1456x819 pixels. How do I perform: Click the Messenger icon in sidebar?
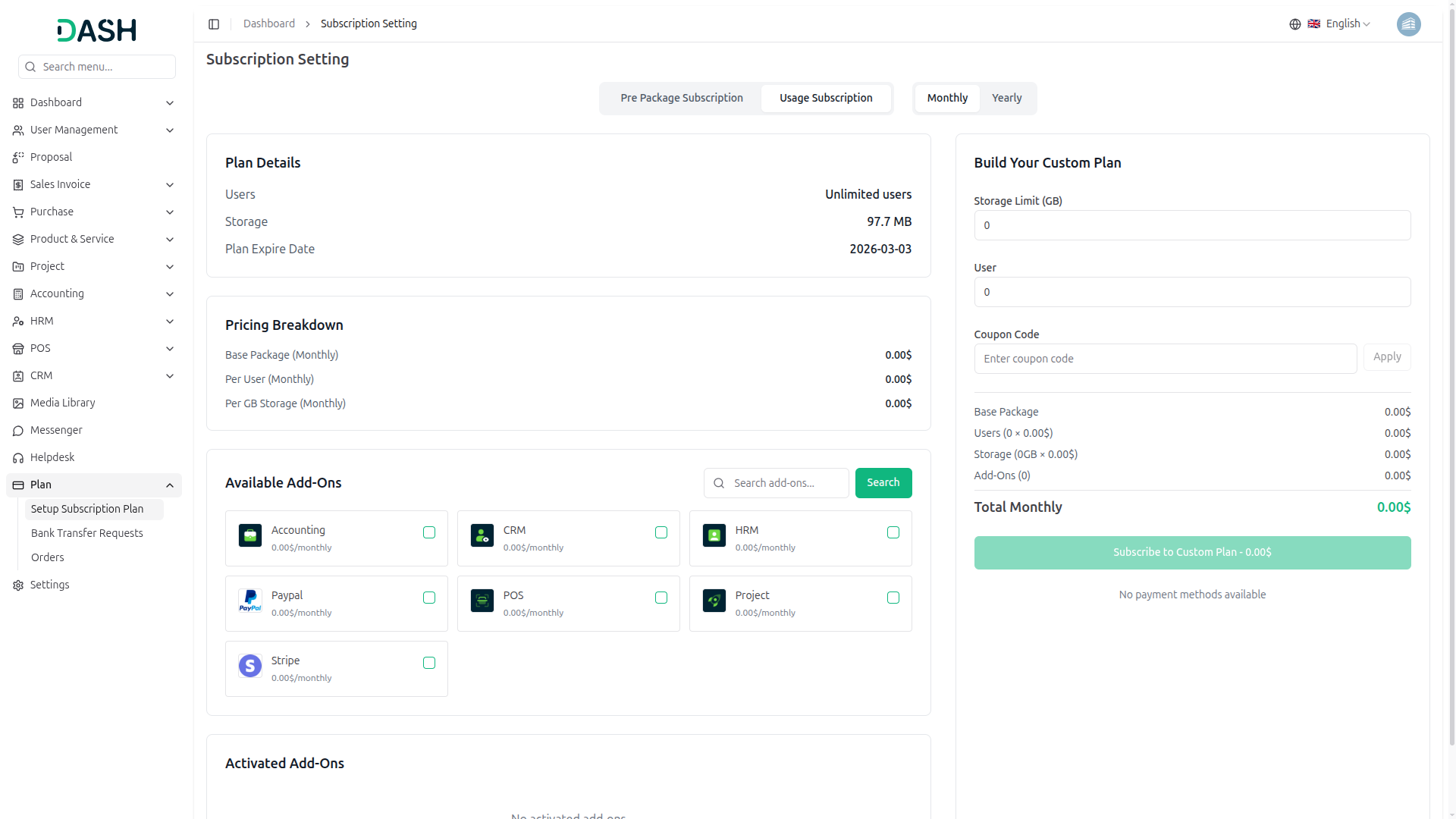pos(18,431)
